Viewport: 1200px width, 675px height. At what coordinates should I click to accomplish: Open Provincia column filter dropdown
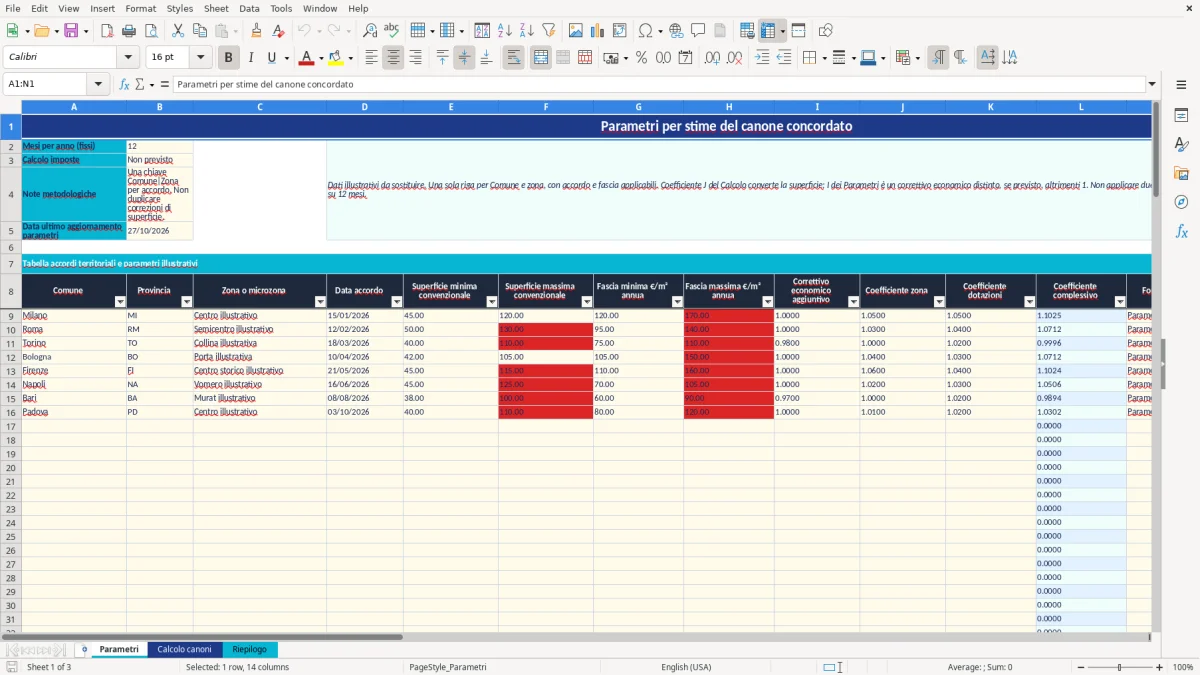click(x=186, y=301)
